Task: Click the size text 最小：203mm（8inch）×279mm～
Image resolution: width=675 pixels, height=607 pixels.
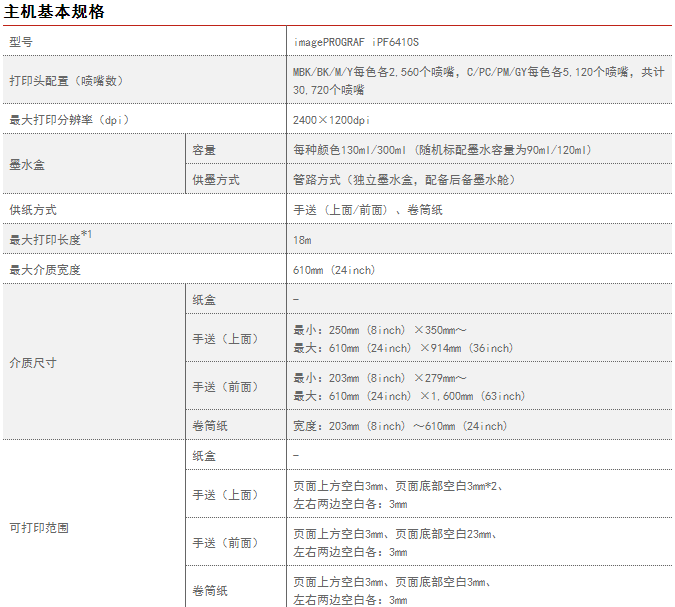Action: 380,378
